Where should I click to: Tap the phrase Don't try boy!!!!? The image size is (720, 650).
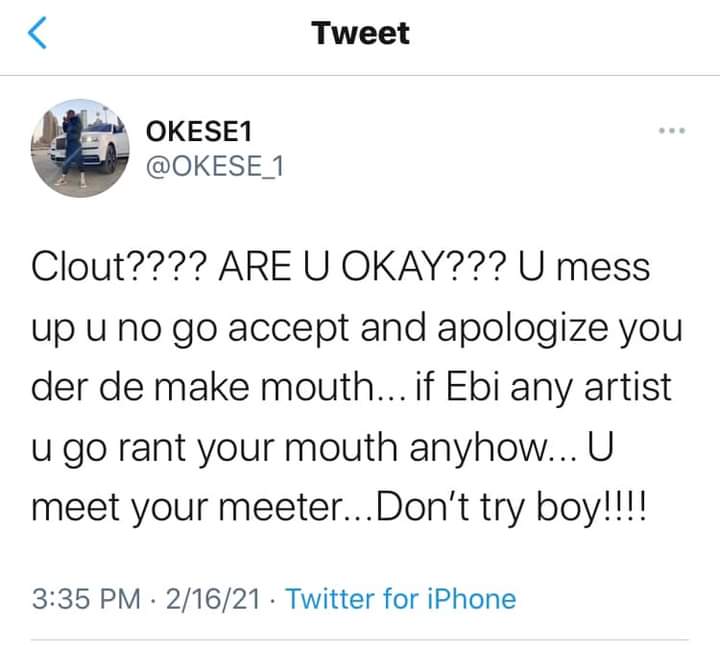tap(512, 508)
